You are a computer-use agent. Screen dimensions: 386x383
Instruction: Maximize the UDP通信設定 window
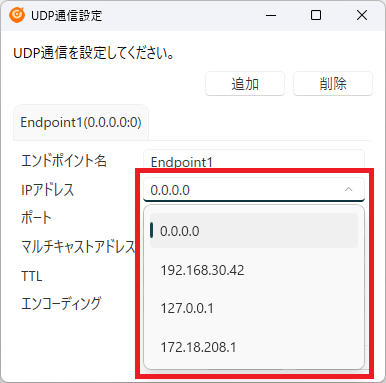pos(316,15)
